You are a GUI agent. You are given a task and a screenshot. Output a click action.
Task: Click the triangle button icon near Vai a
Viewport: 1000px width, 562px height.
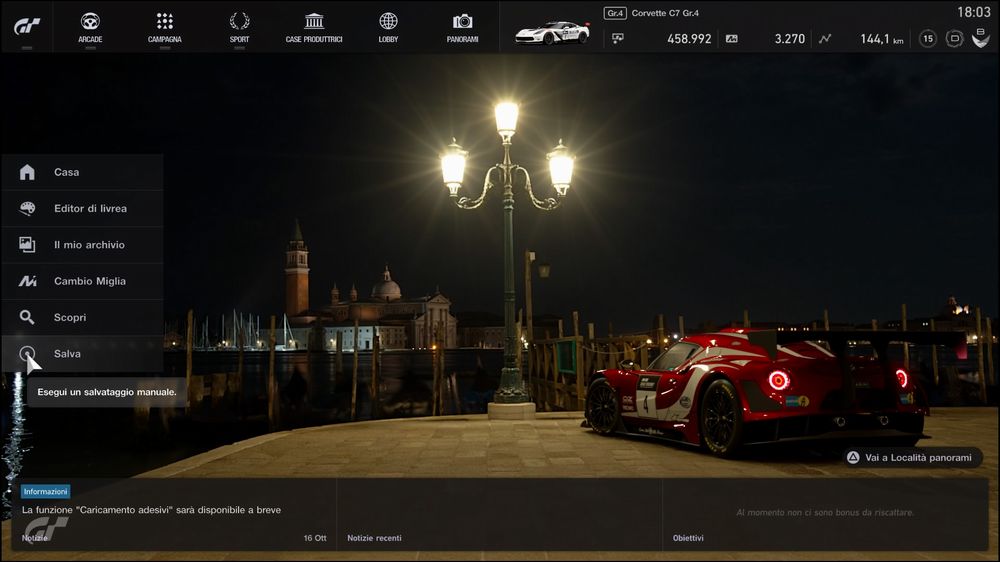tap(853, 457)
